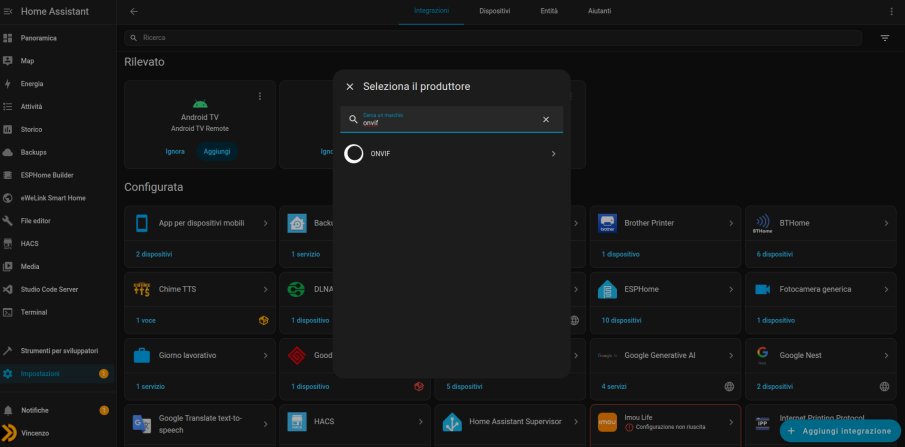The image size is (905, 447).
Task: Expand Chime TTS card chevron
Action: point(265,289)
